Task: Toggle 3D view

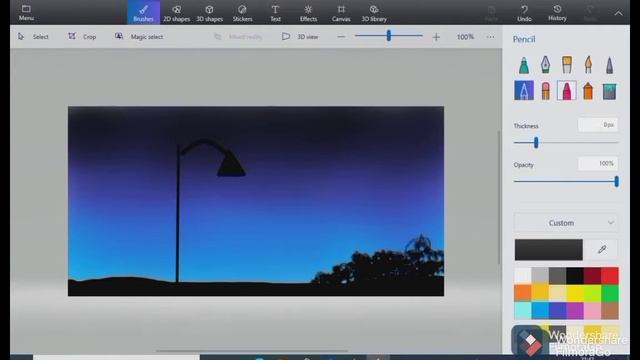Action: coord(300,37)
